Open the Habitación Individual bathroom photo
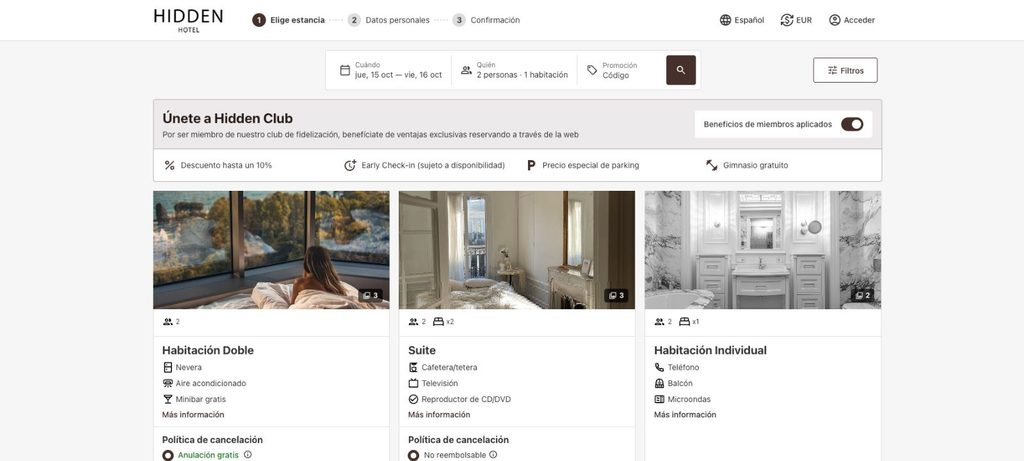Viewport: 1024px width, 461px height. 763,250
